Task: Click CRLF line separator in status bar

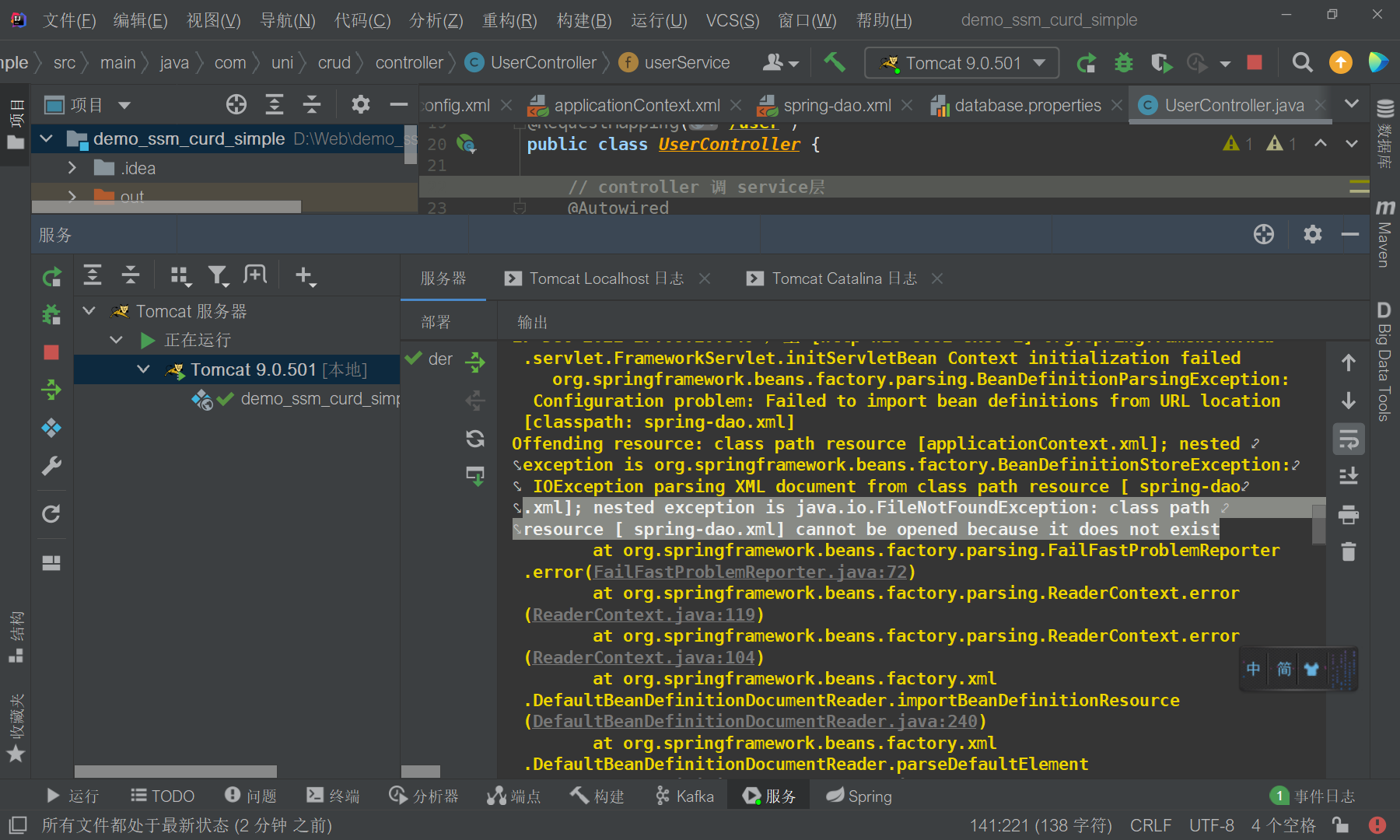Action: coord(1150,825)
